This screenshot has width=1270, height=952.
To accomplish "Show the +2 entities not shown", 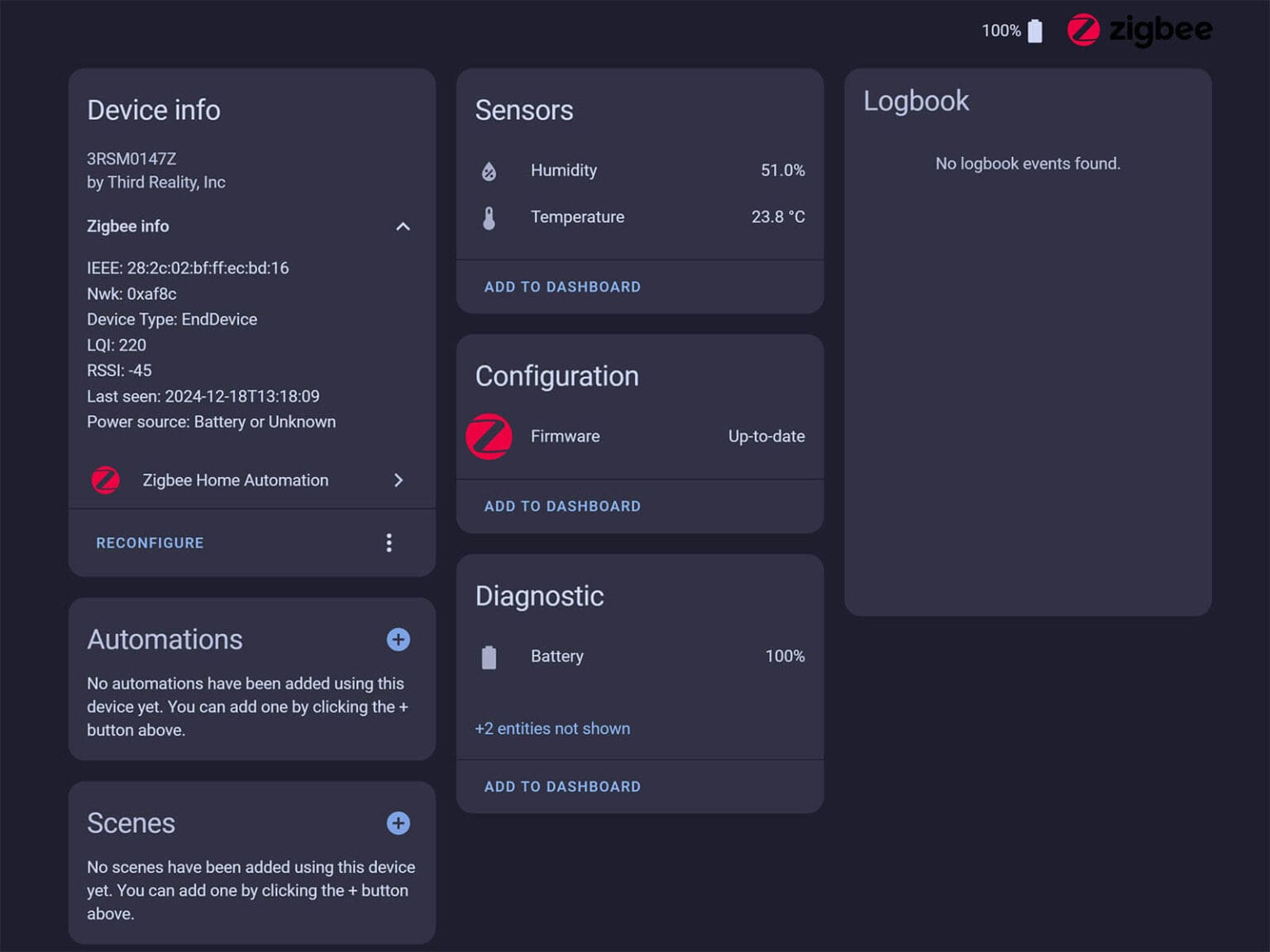I will (552, 729).
